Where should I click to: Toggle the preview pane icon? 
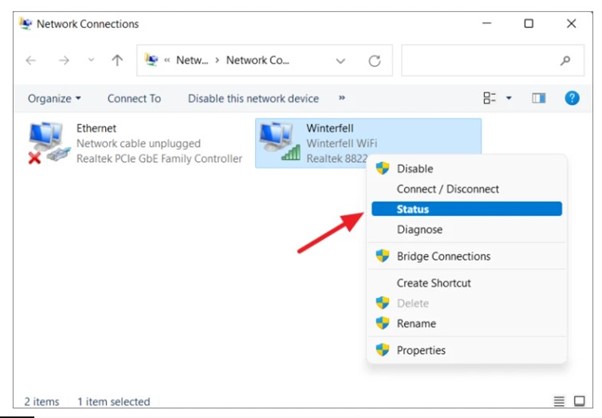point(540,98)
